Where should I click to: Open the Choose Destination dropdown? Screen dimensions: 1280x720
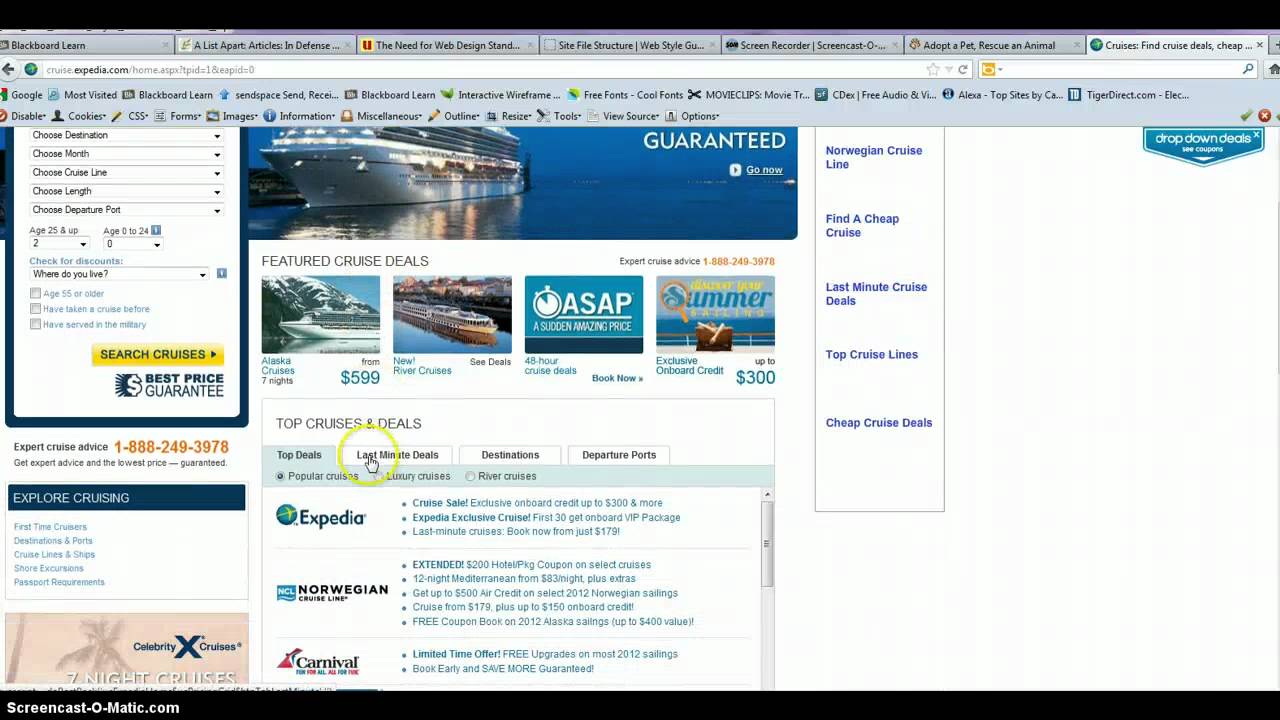pos(126,135)
